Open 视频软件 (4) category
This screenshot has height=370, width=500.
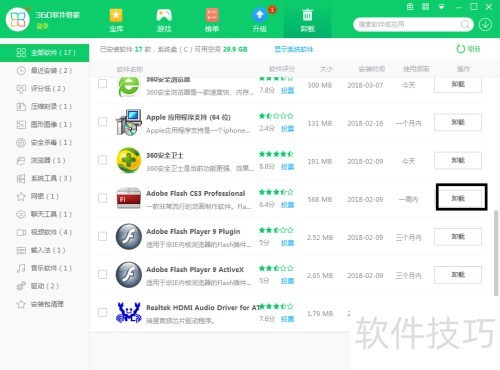click(44, 232)
